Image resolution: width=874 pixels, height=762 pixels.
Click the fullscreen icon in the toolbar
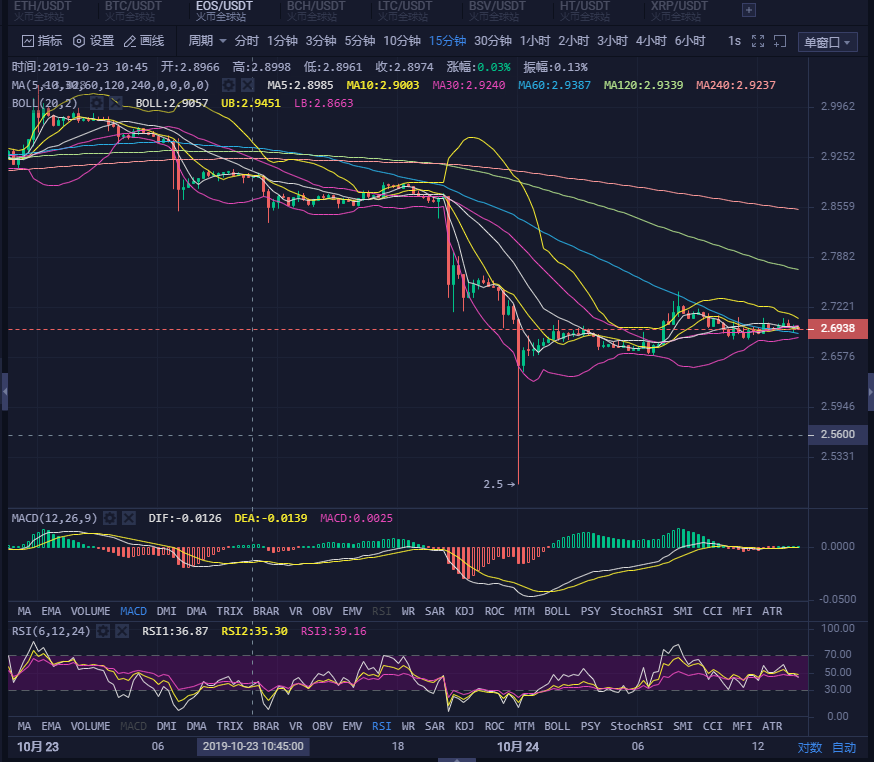pos(757,41)
